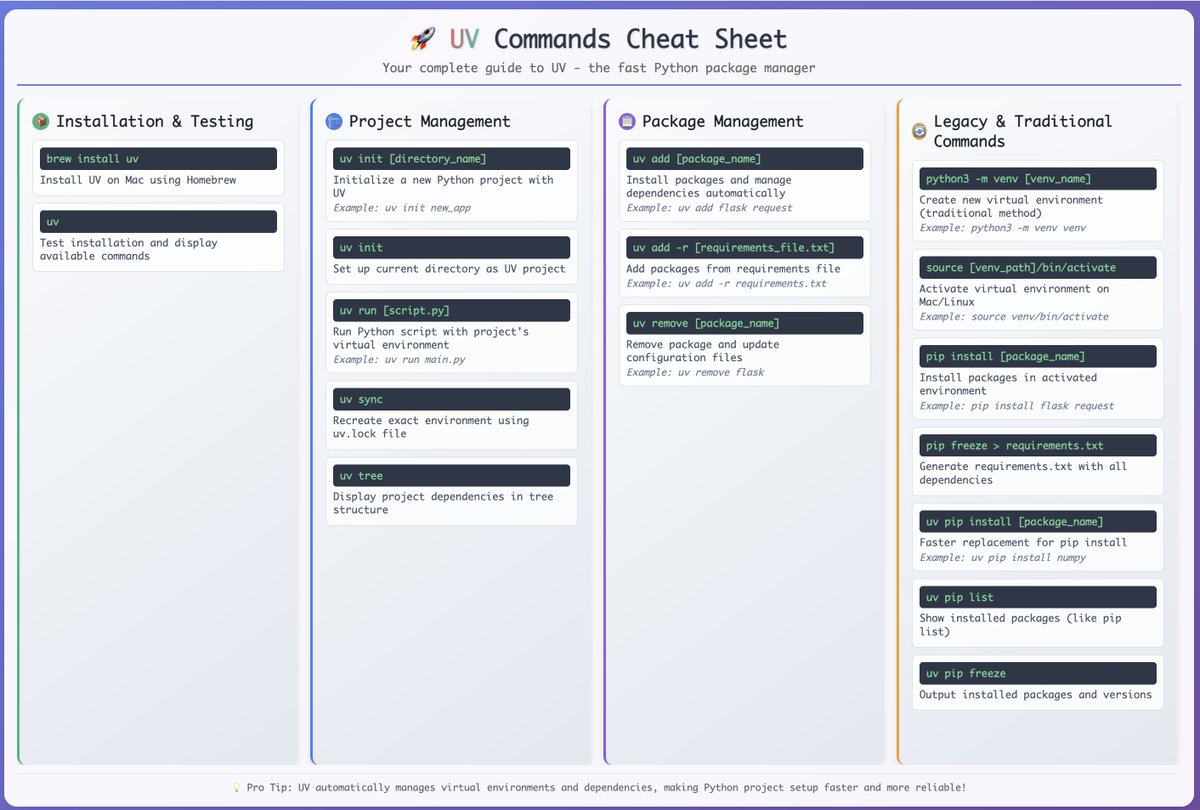Select the 'brew install uv' command
The image size is (1200, 810).
pyautogui.click(x=158, y=159)
